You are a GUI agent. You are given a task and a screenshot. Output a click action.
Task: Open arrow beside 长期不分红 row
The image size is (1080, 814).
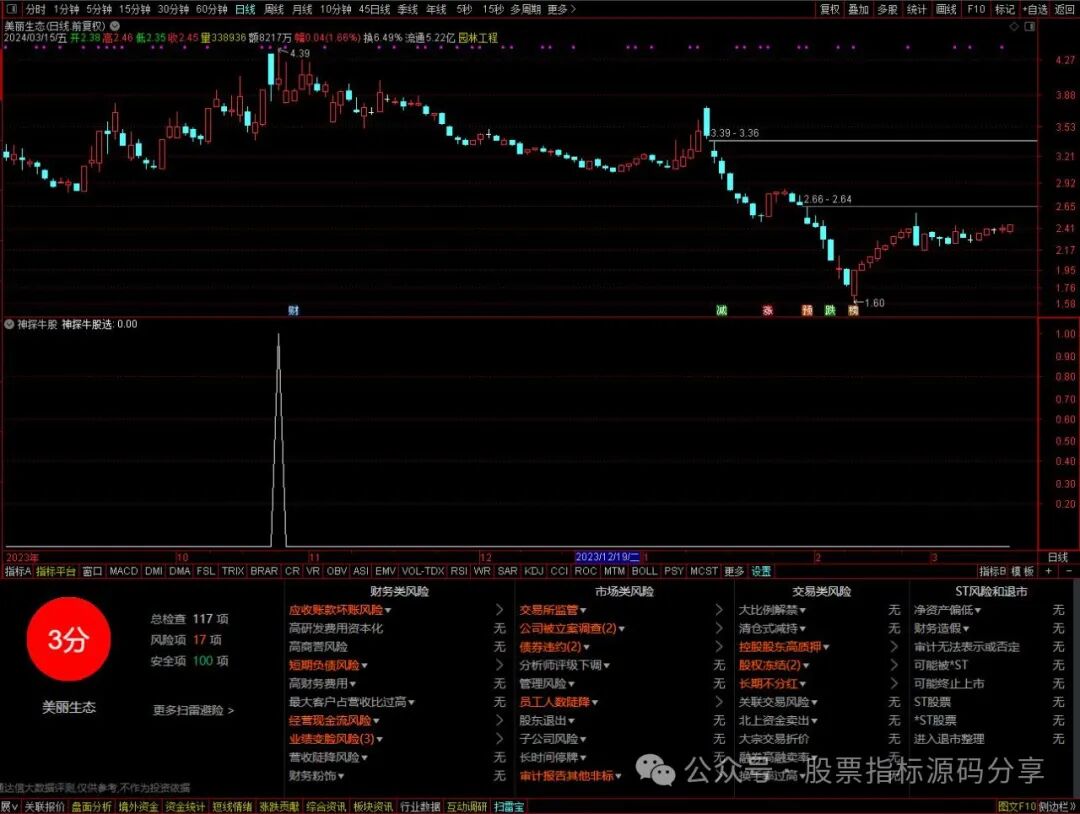(894, 683)
